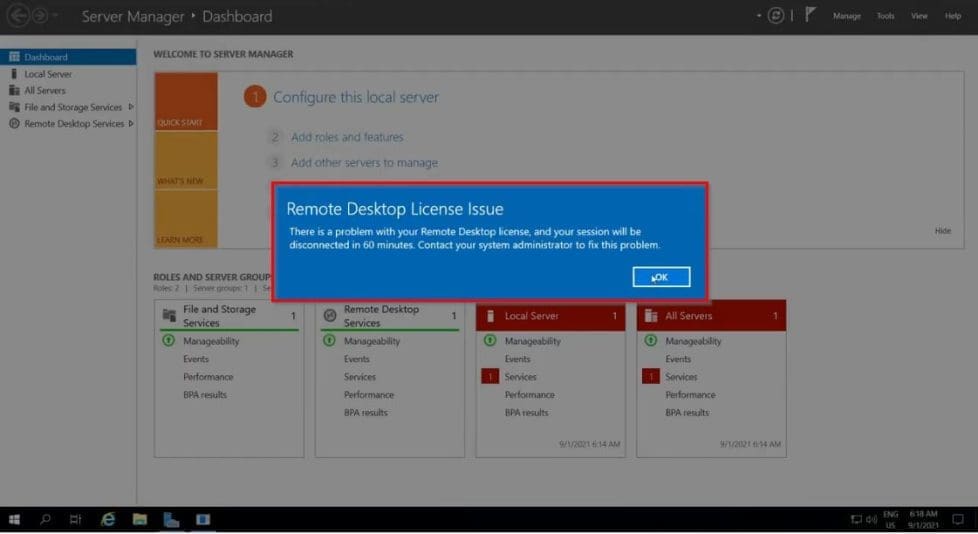
Task: Open Windows Start button
Action: point(15,520)
